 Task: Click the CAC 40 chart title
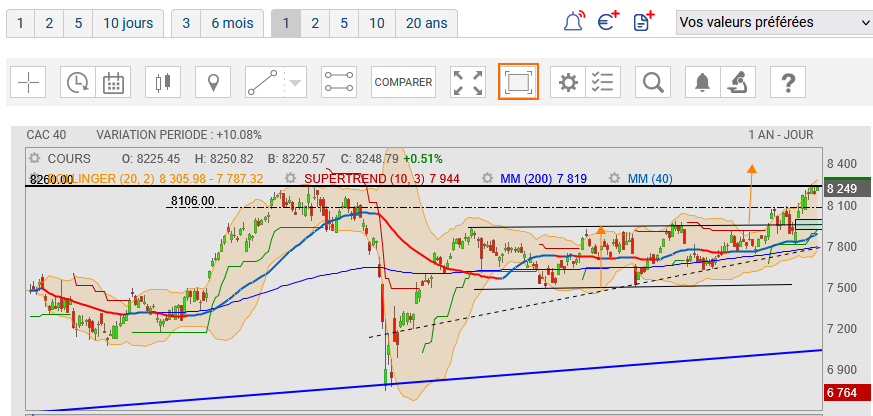(46, 135)
